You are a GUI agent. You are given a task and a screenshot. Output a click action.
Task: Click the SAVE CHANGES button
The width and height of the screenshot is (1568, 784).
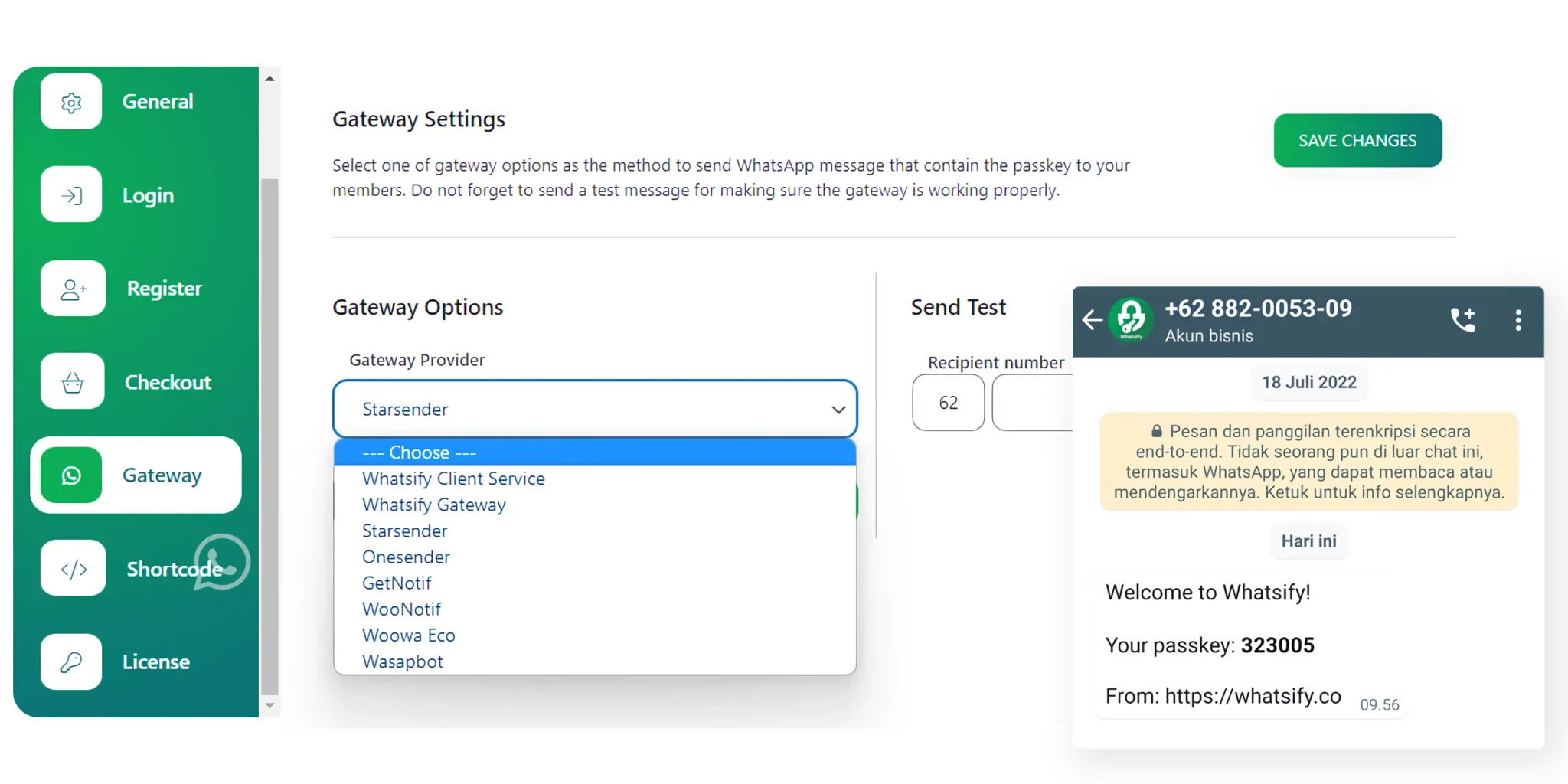tap(1357, 141)
